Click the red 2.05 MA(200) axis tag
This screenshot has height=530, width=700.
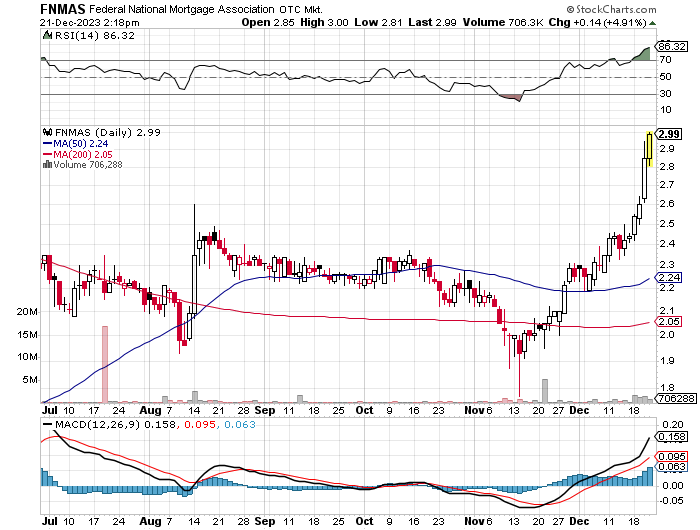pyautogui.click(x=669, y=322)
